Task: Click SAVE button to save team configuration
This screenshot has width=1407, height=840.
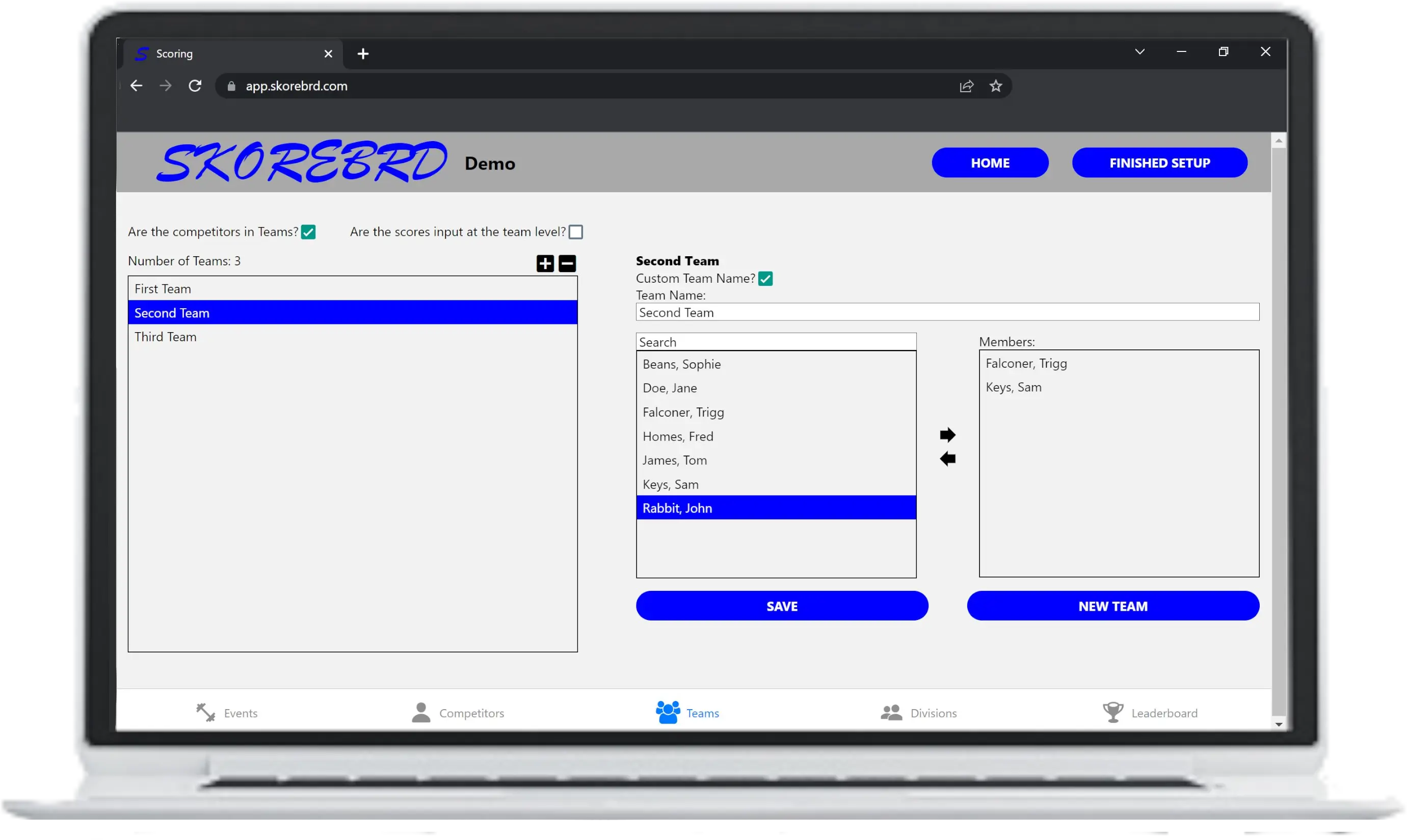Action: pyautogui.click(x=782, y=605)
